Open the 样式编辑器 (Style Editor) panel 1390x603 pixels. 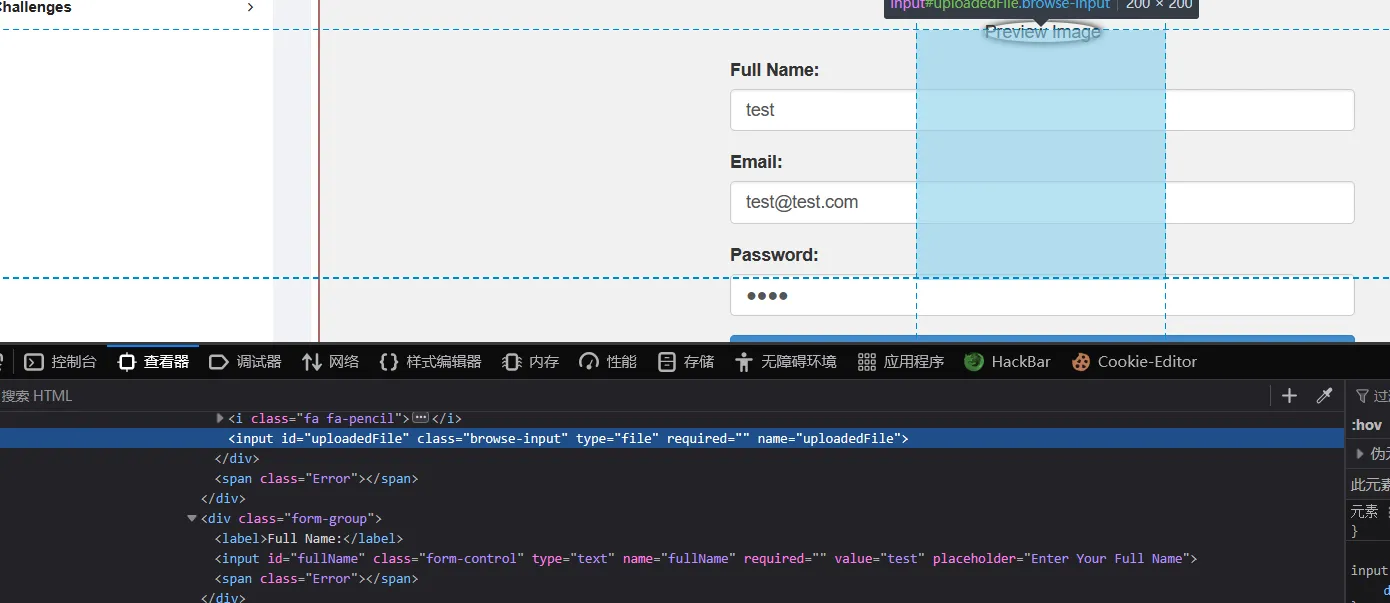click(431, 362)
